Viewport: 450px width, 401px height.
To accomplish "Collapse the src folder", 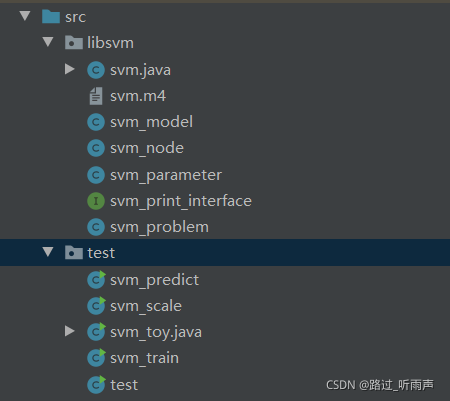I will coord(25,16).
